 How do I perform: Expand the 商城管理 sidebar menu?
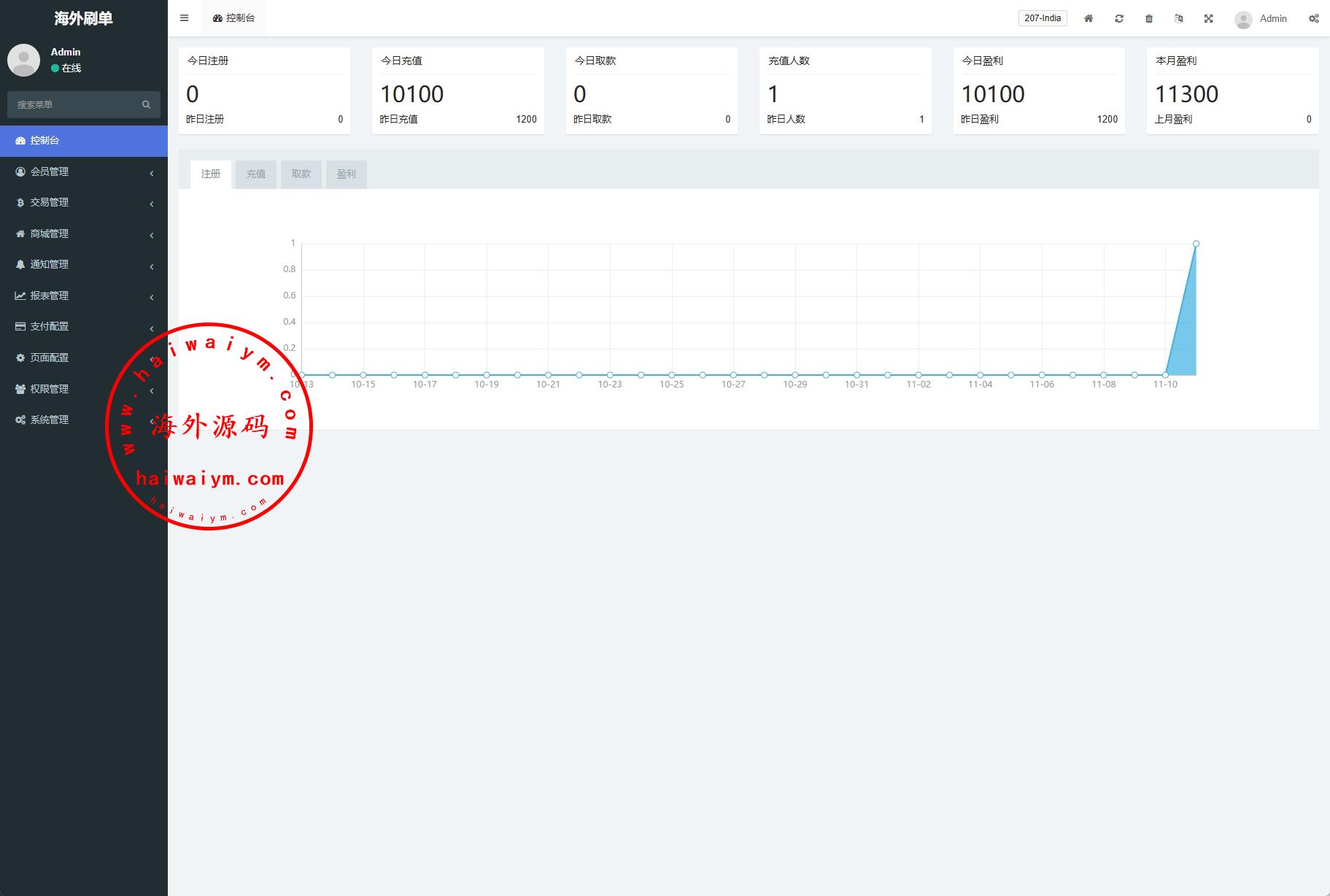tap(50, 233)
